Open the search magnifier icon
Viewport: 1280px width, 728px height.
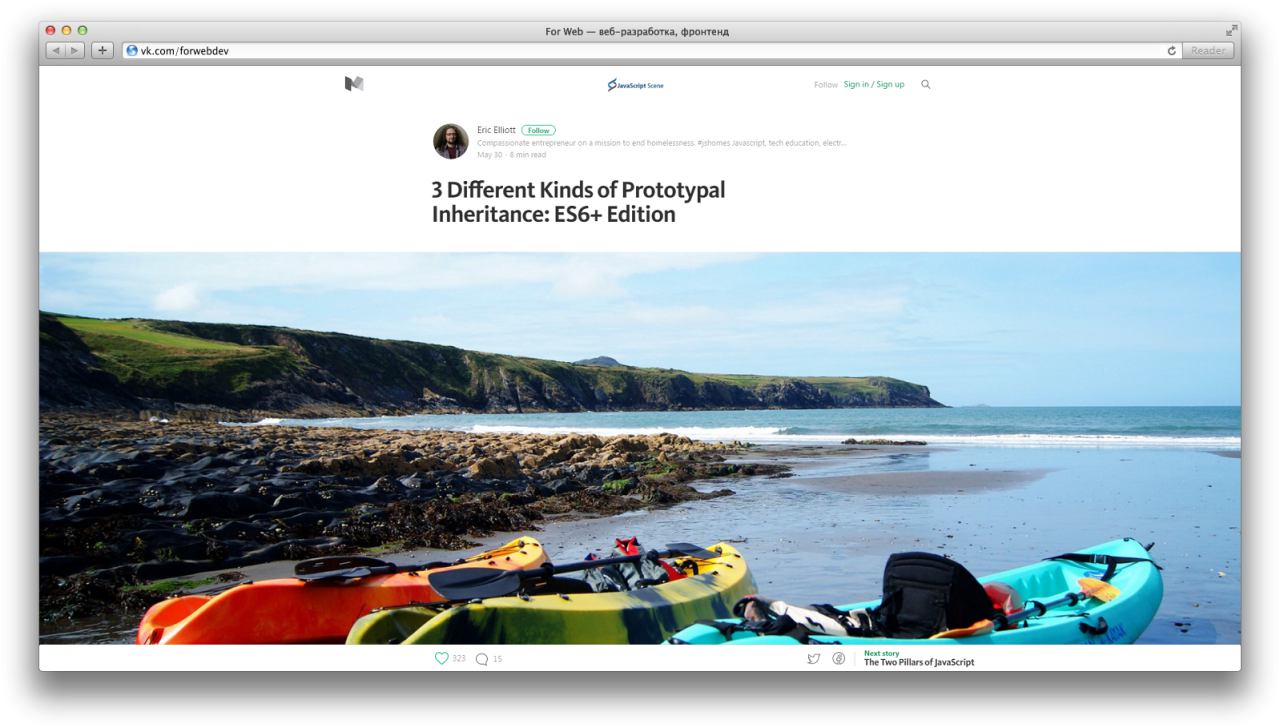(x=925, y=85)
